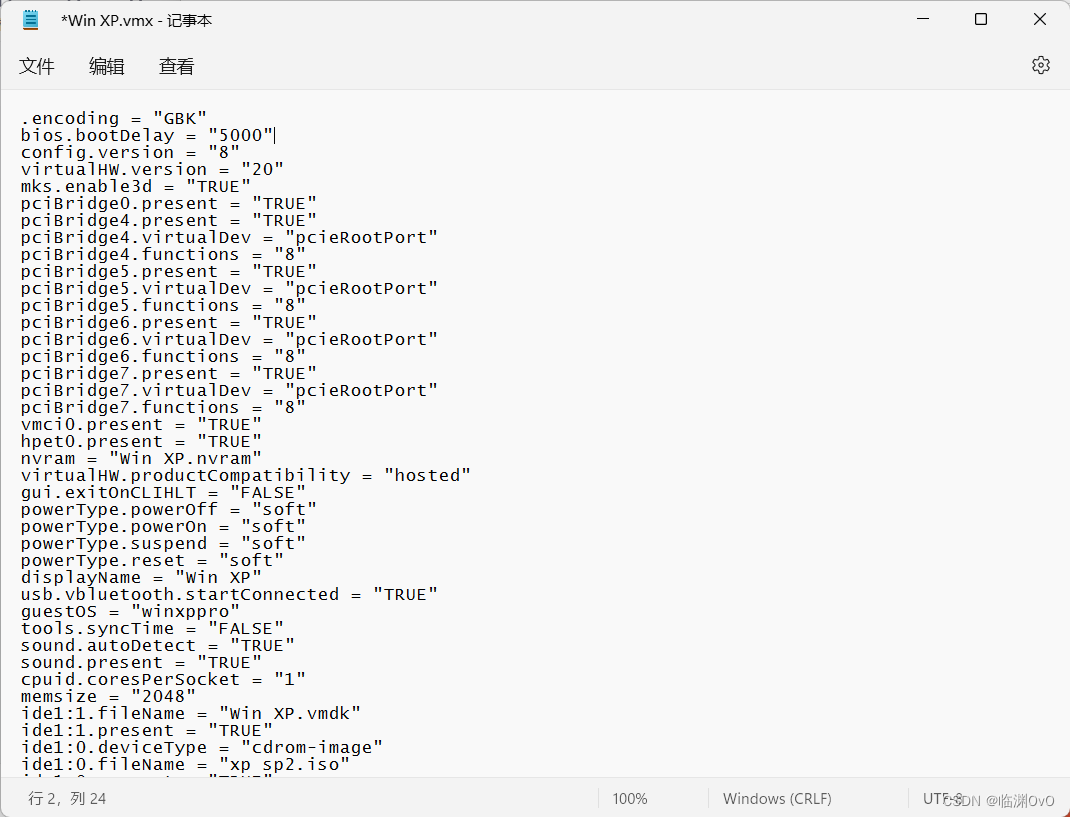Click the powerType.powerOff line
The height and width of the screenshot is (817, 1070).
coord(169,509)
